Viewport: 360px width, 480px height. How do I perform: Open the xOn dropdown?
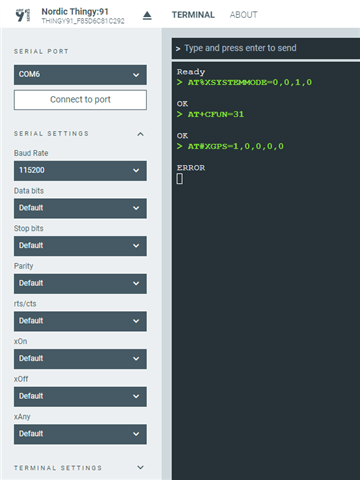tap(80, 359)
